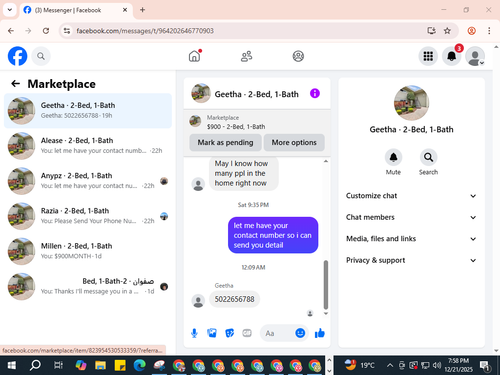Open the emoji picker in message box

[x=300, y=333]
